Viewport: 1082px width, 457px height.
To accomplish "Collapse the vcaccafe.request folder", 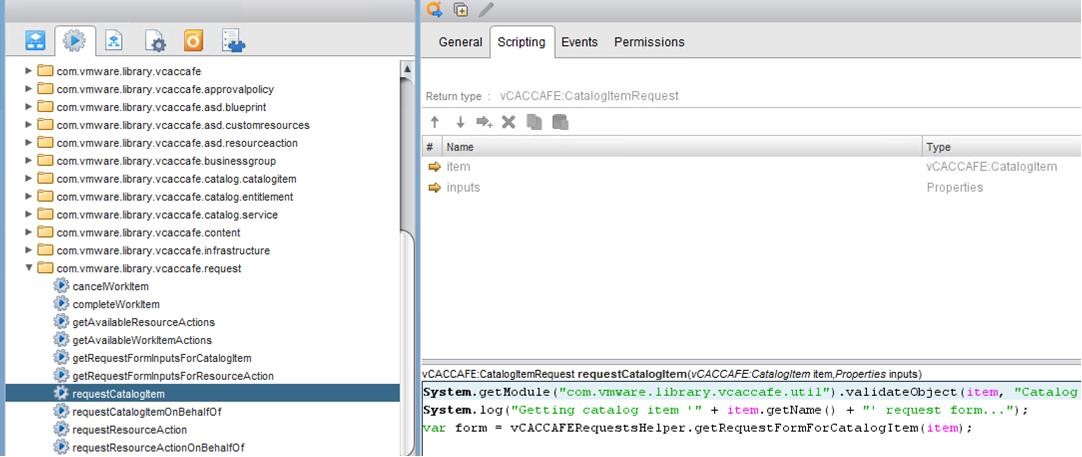I will pyautogui.click(x=28, y=268).
